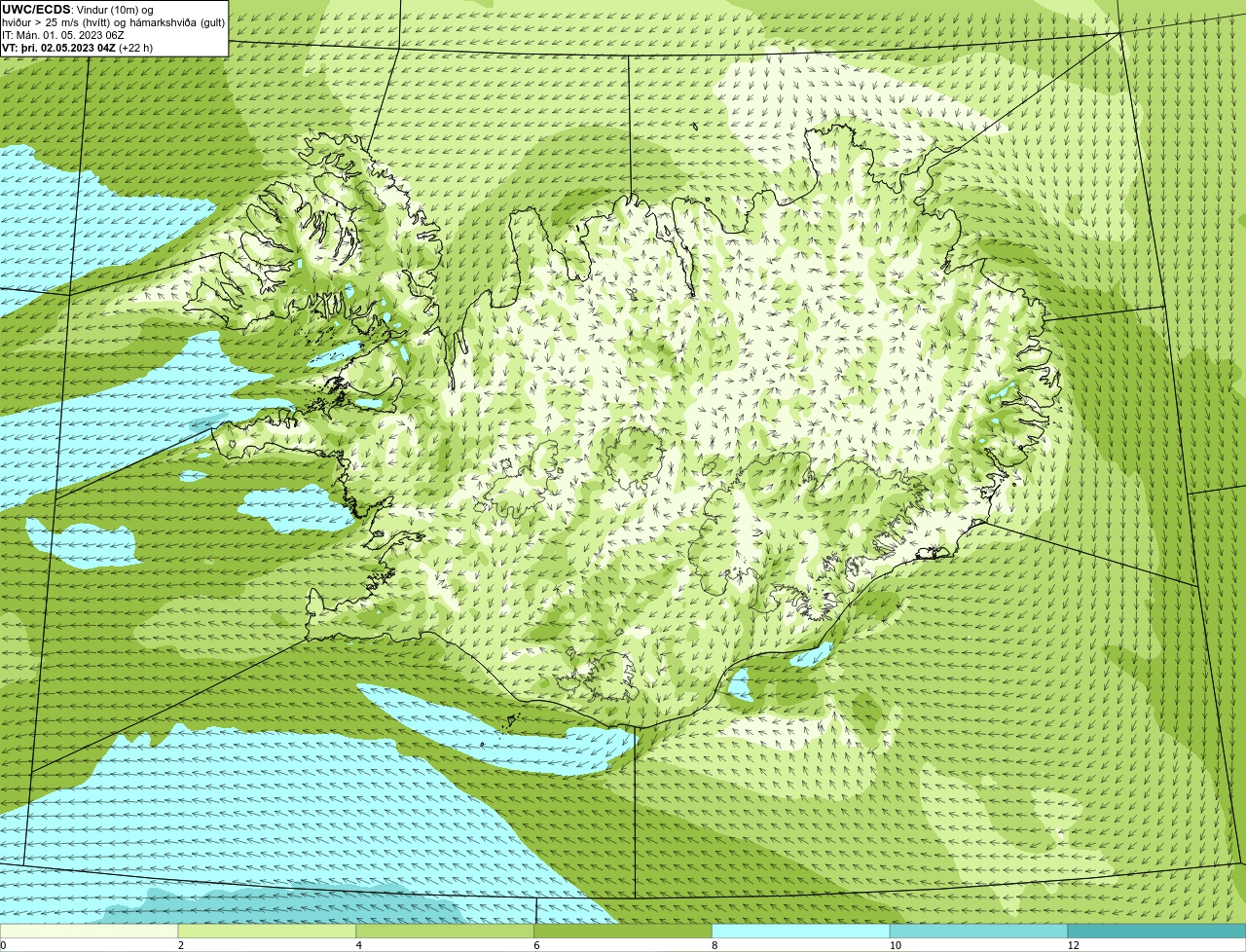1246x952 pixels.
Task: Click the legend scale label "12"
Action: 1073,945
